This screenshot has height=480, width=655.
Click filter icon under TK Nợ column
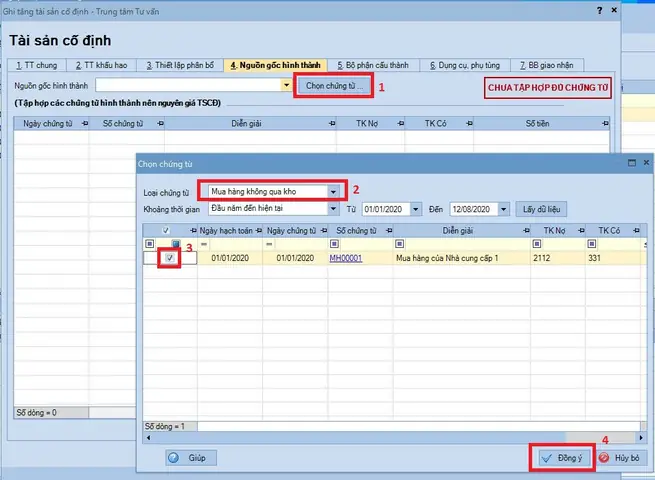click(547, 243)
